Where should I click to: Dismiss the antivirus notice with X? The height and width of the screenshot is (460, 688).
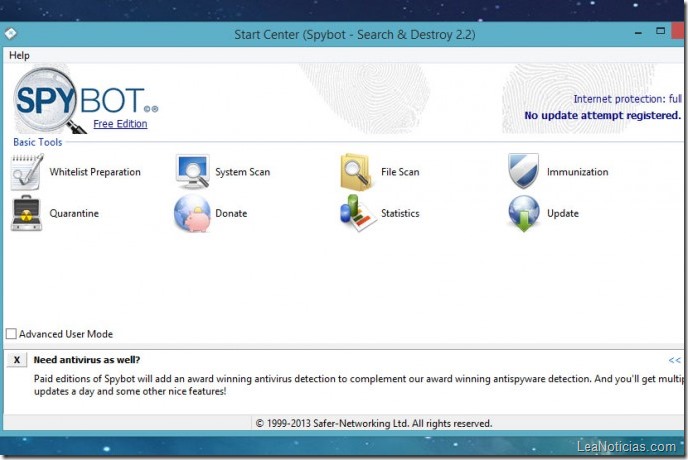click(17, 360)
